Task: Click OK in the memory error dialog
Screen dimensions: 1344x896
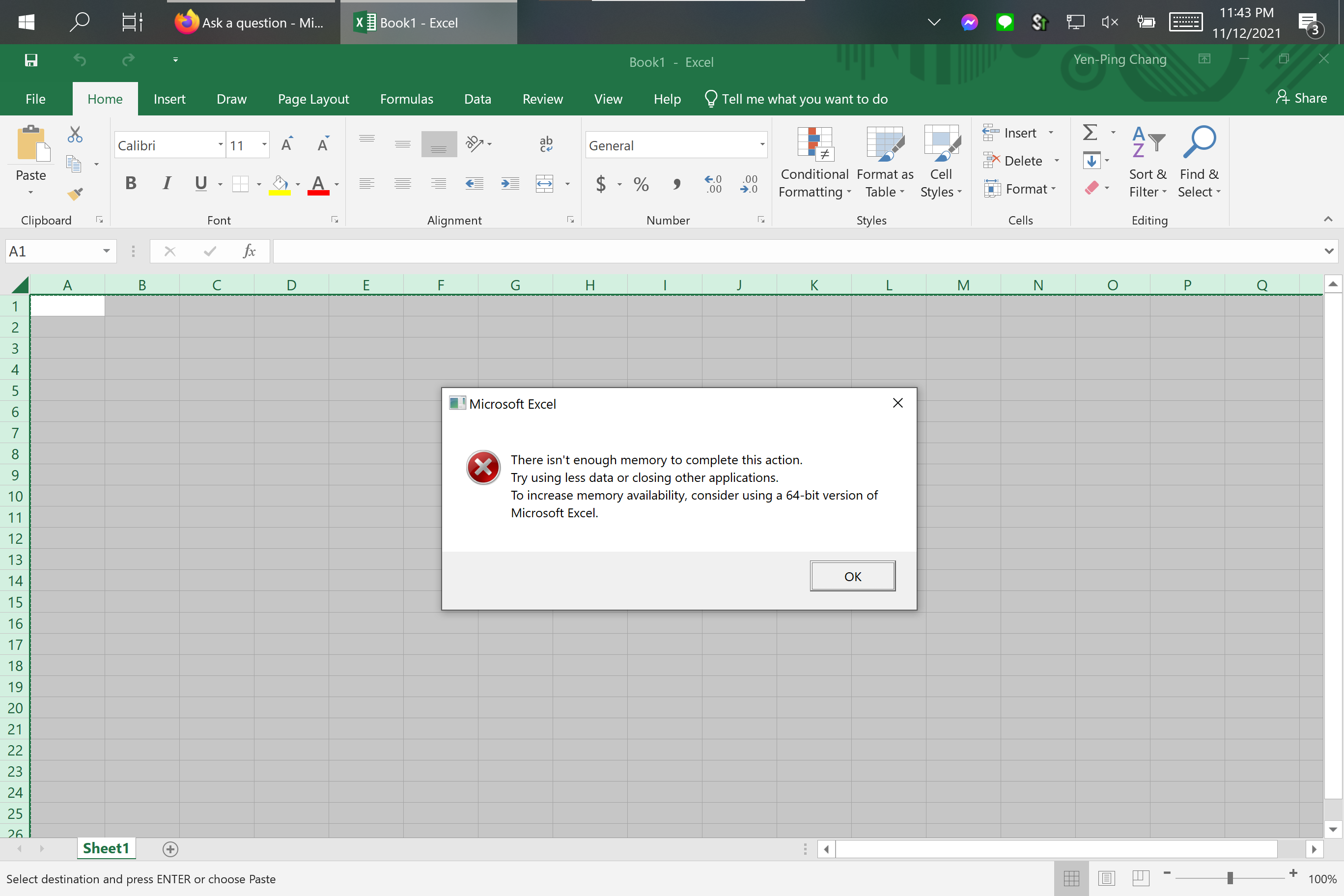Action: (853, 576)
